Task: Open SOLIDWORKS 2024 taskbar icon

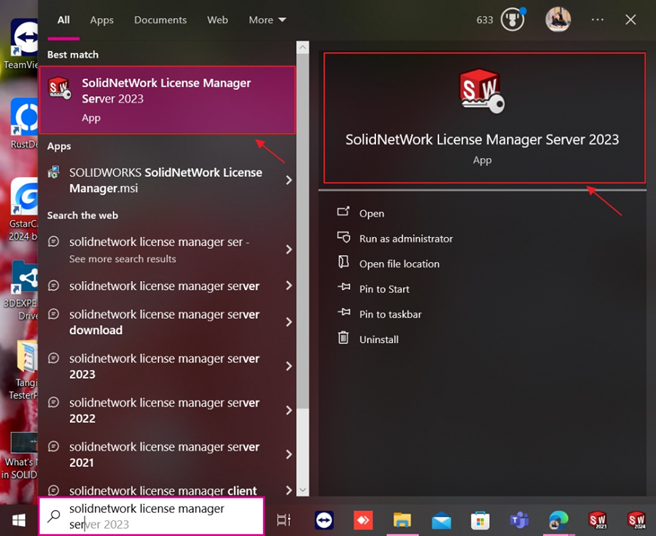Action: pyautogui.click(x=636, y=521)
